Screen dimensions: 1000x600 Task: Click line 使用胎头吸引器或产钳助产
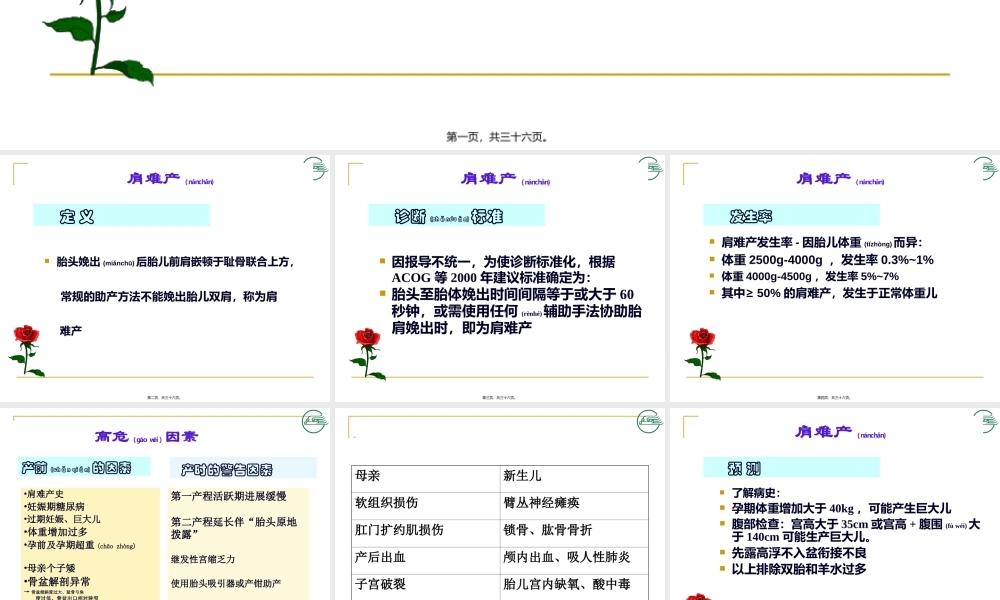coord(226,583)
